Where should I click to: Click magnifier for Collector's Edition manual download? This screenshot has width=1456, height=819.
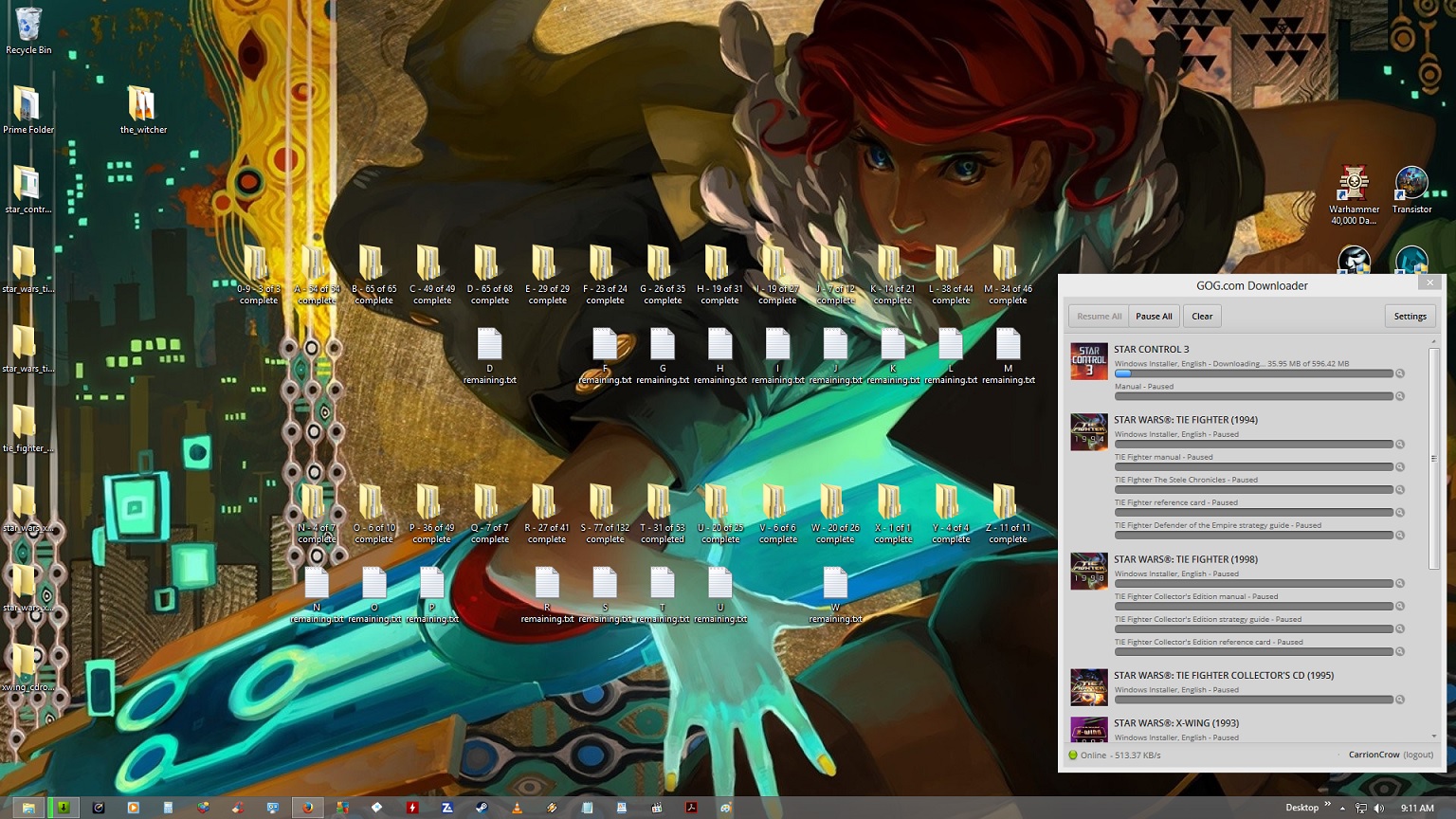click(x=1400, y=606)
